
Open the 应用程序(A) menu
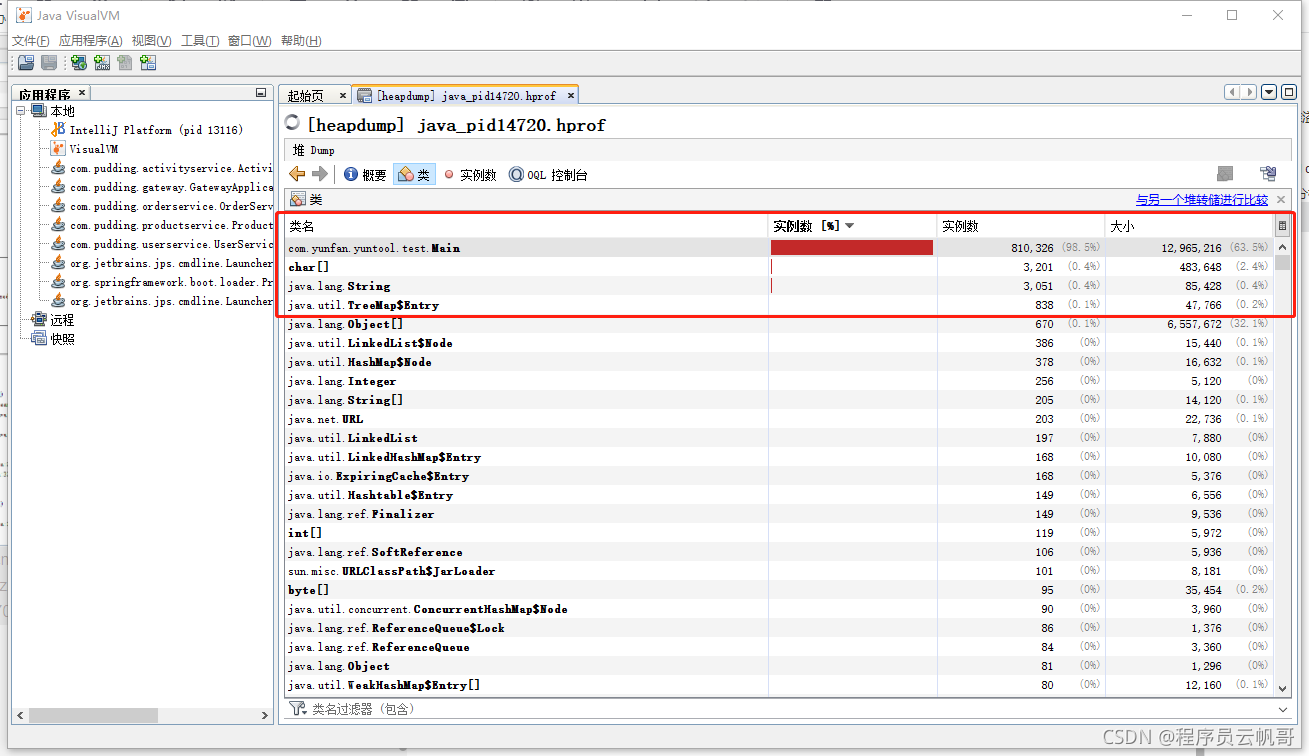(90, 41)
